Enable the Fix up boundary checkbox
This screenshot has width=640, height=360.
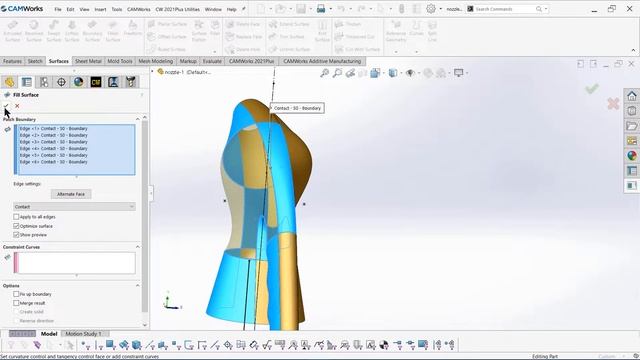pyautogui.click(x=16, y=294)
